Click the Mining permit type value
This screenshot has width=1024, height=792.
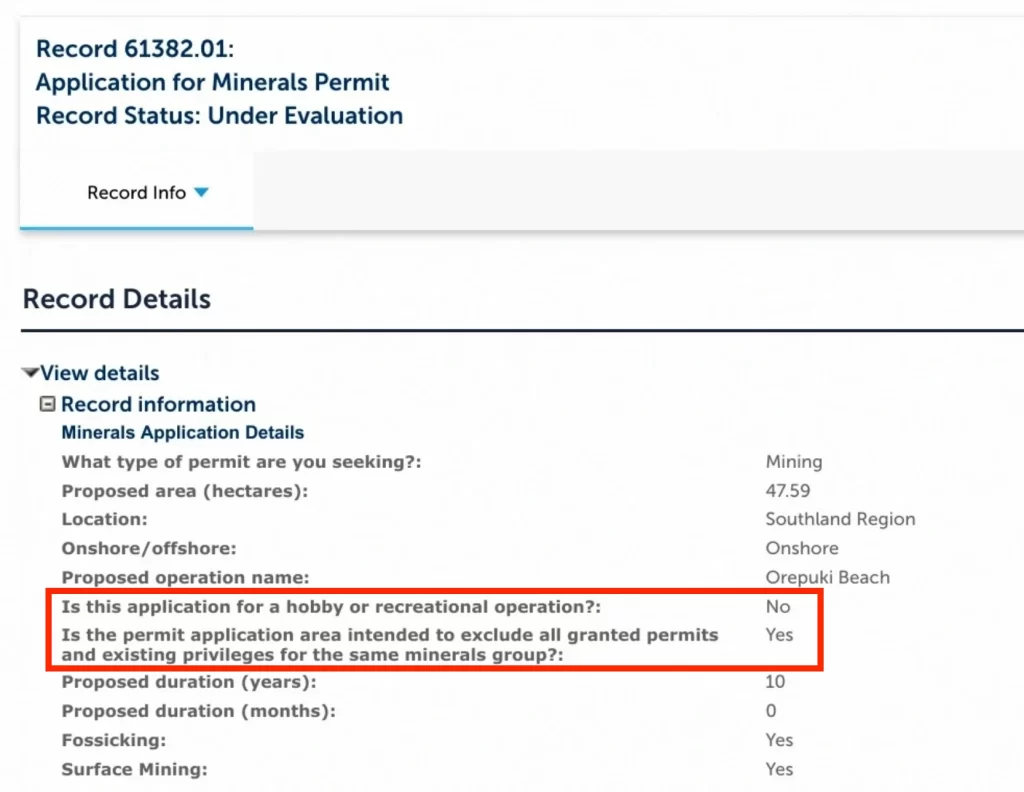point(794,462)
